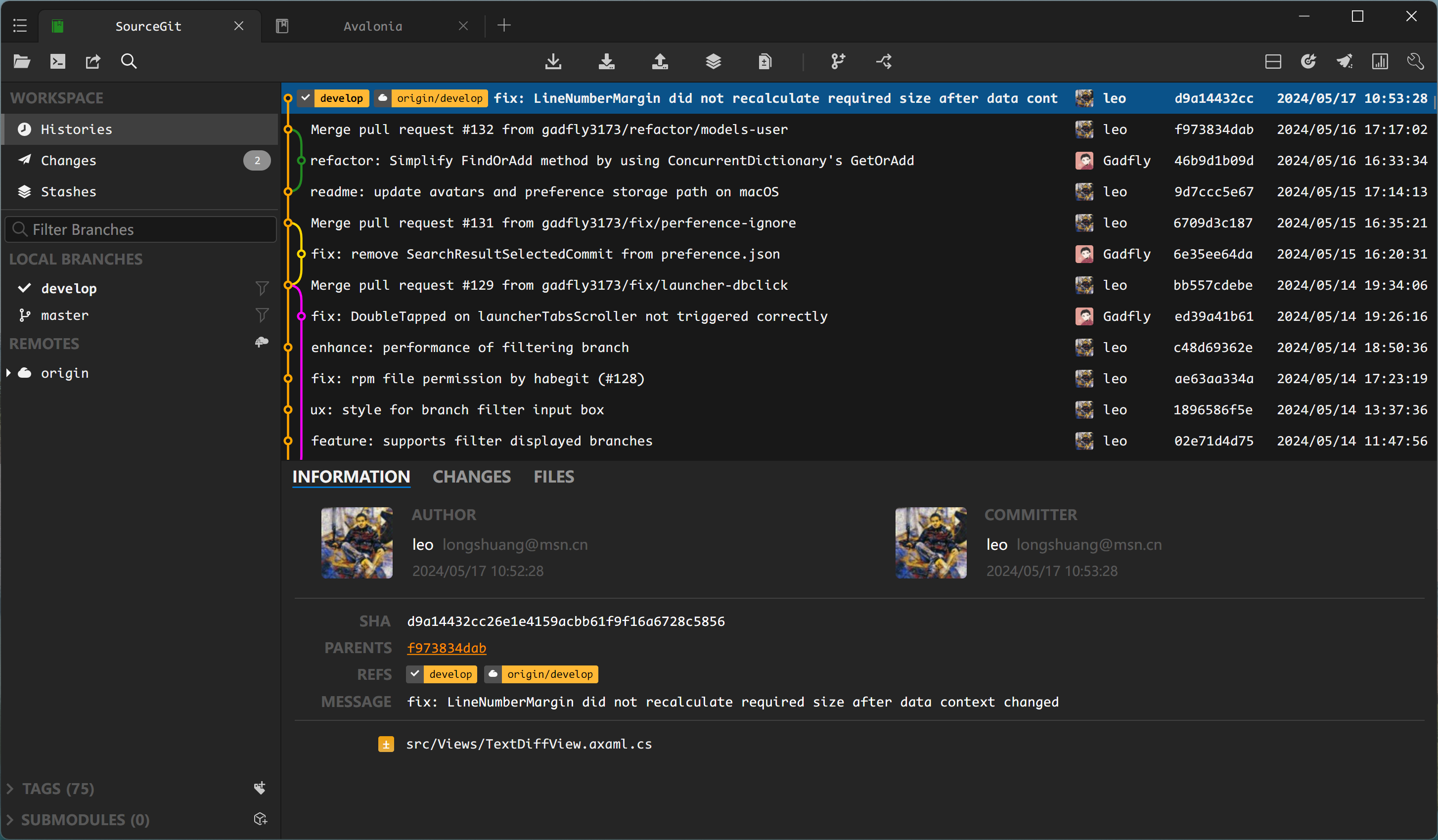Switch to the CHANGES tab
Viewport: 1438px width, 840px height.
[471, 477]
